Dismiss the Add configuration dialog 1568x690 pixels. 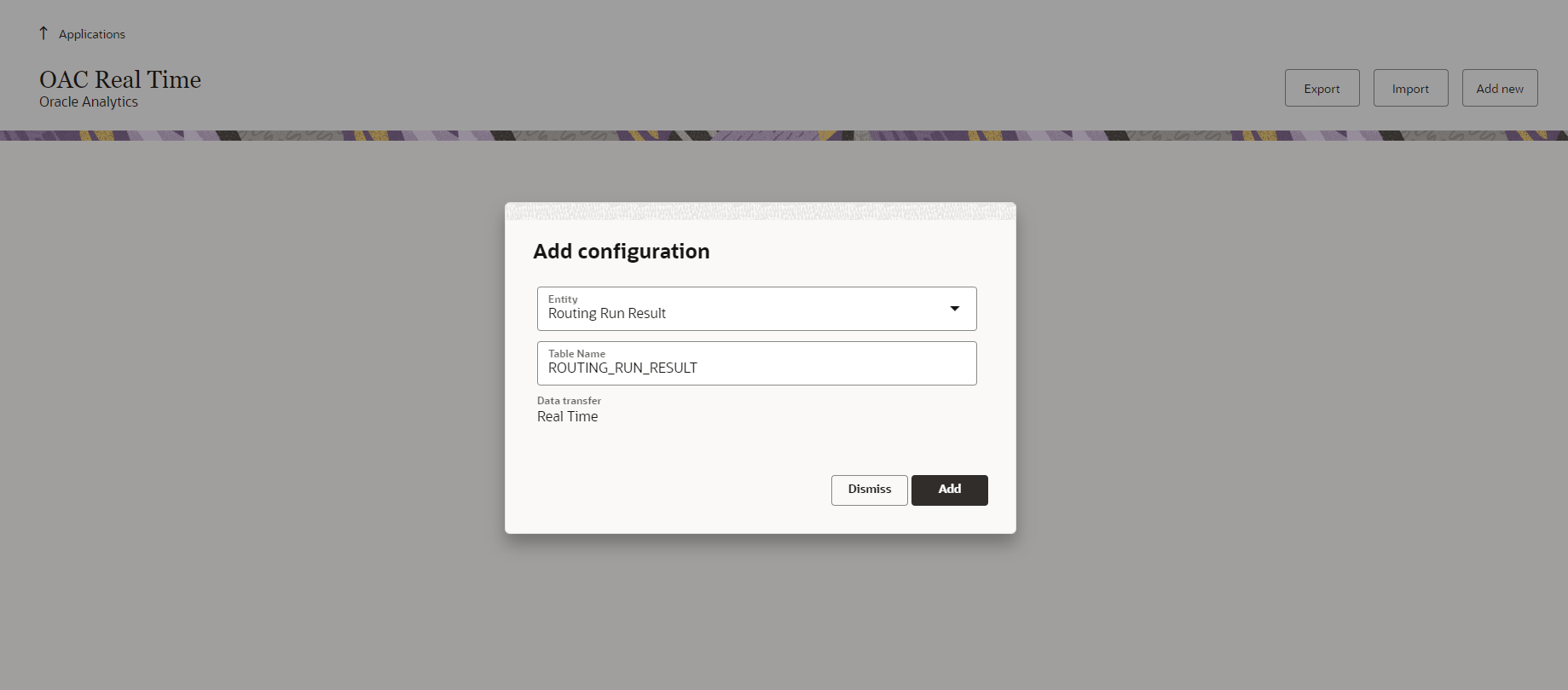869,490
